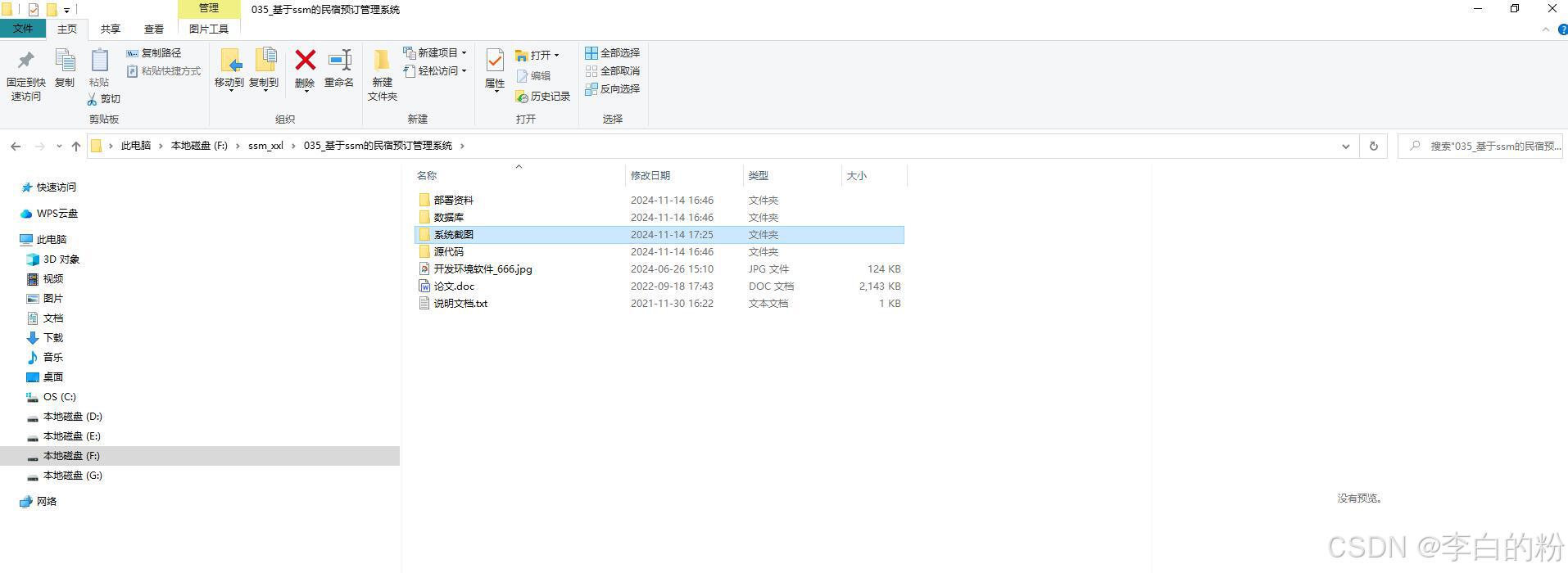
Task: Click the folder search box
Action: 1480,146
